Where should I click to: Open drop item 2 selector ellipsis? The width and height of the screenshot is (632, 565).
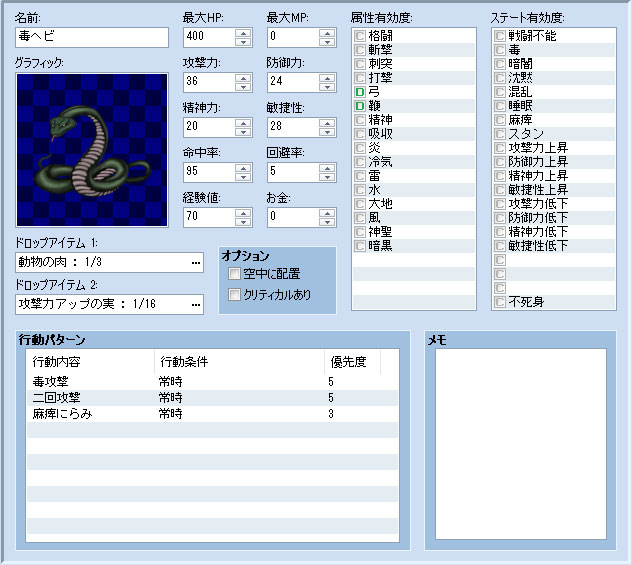click(195, 304)
